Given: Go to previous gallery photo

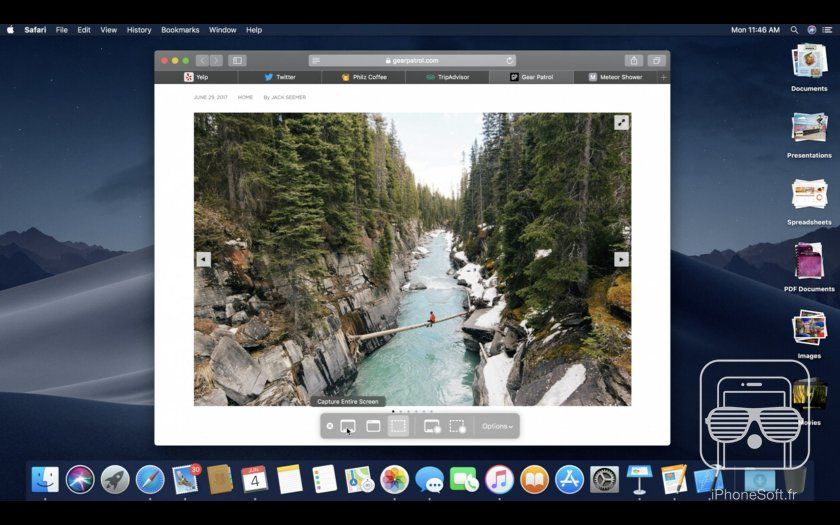Looking at the screenshot, I should (203, 259).
